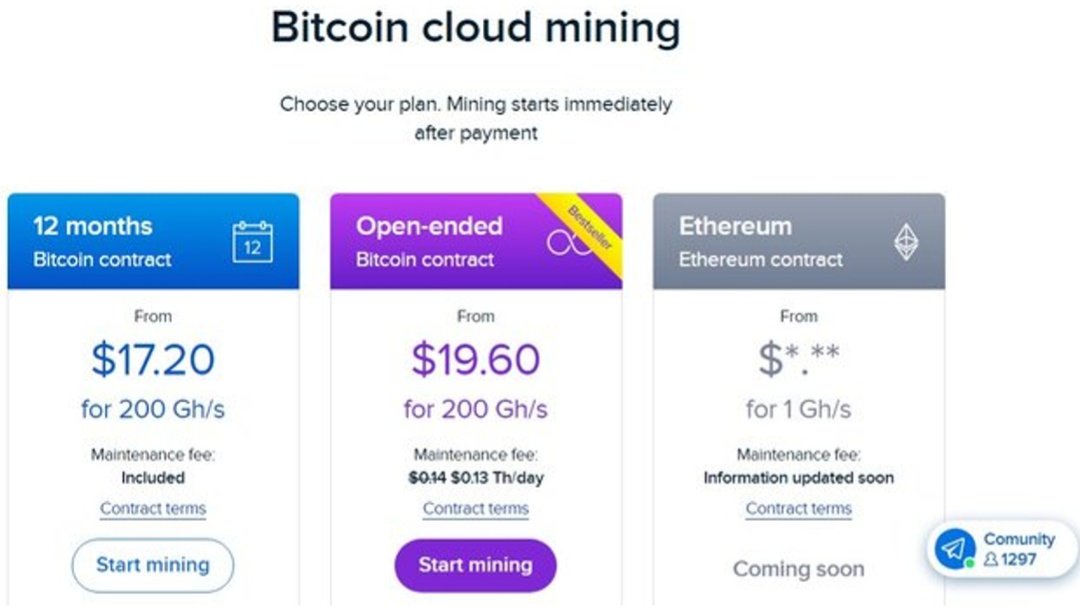This screenshot has height=616, width=1080.
Task: Click the calendar icon on 12 months card
Action: point(252,242)
